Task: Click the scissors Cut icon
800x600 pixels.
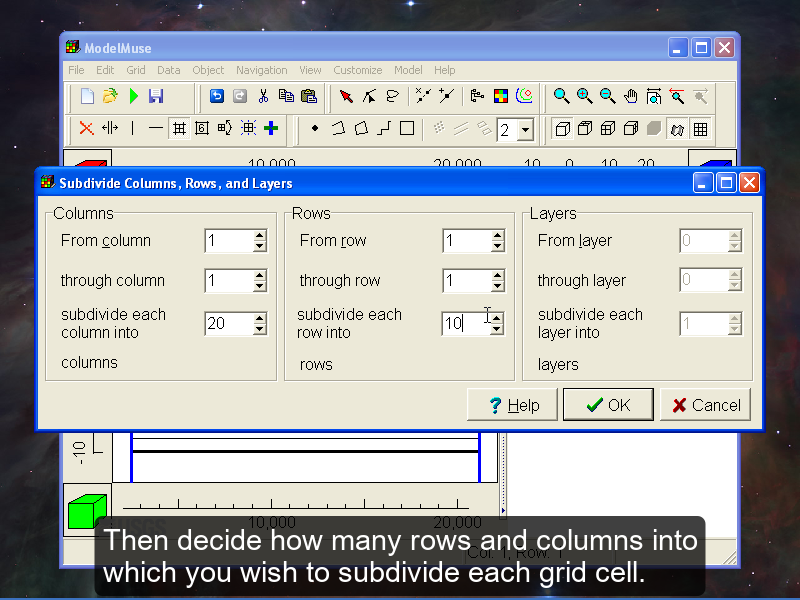Action: point(263,97)
